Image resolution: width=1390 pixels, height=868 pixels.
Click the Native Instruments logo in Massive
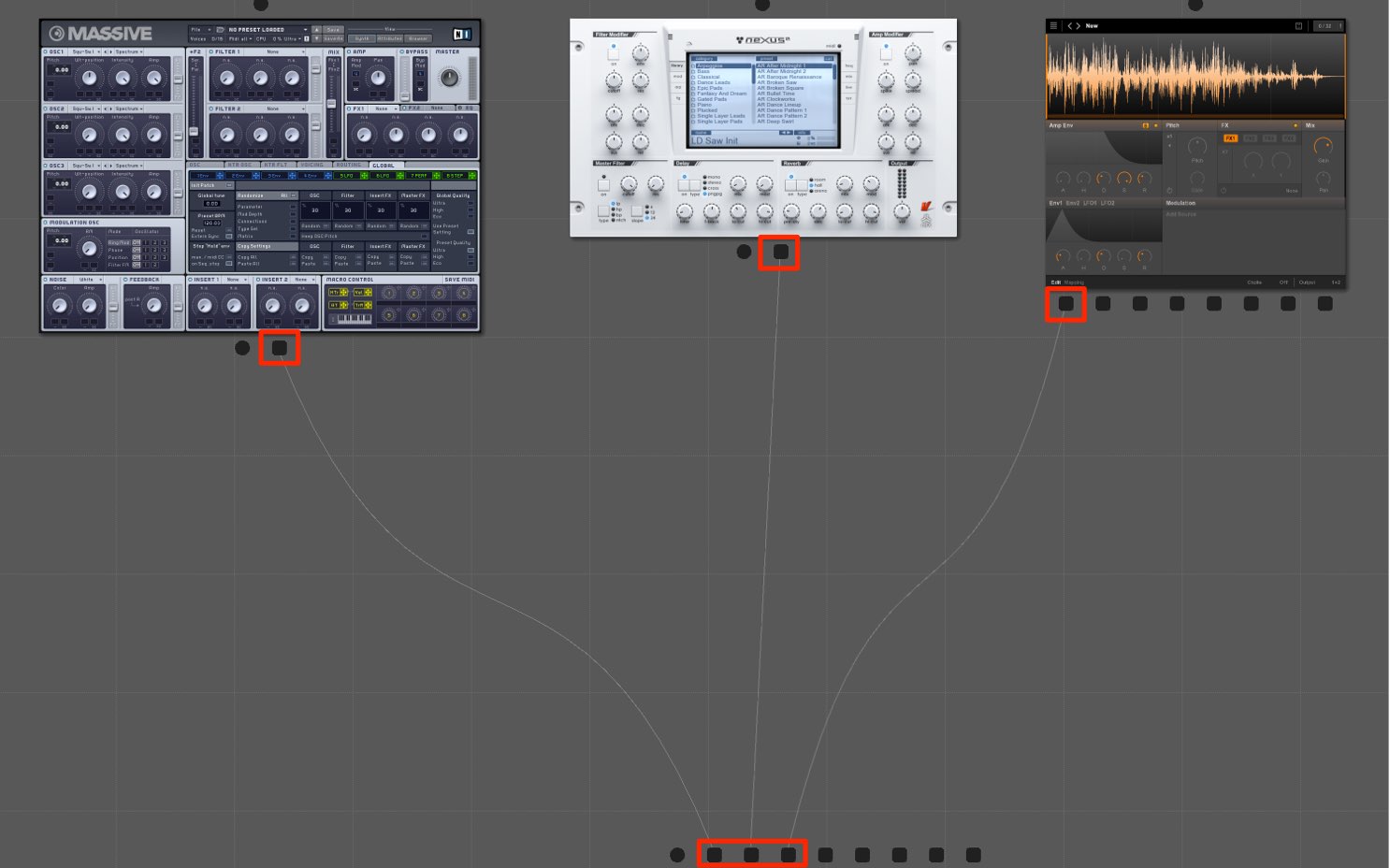[462, 34]
